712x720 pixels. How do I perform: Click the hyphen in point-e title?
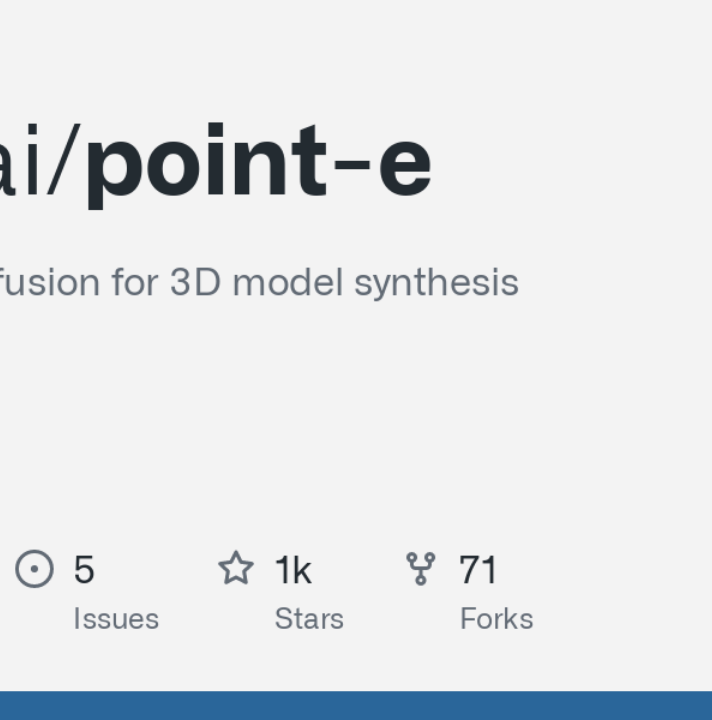pos(352,165)
